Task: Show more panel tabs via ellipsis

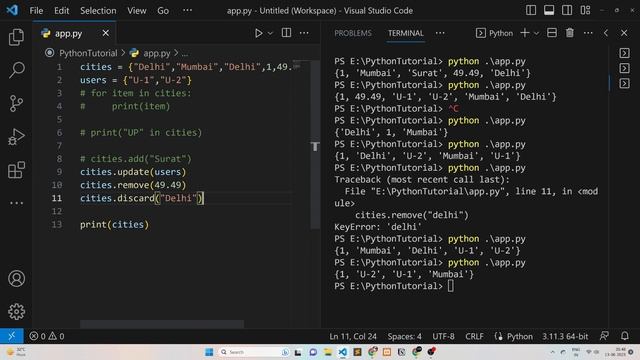Action: tap(440, 33)
